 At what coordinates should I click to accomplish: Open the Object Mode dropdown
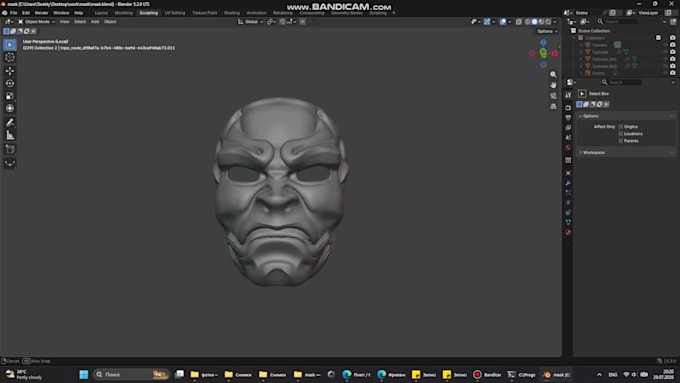(x=36, y=22)
